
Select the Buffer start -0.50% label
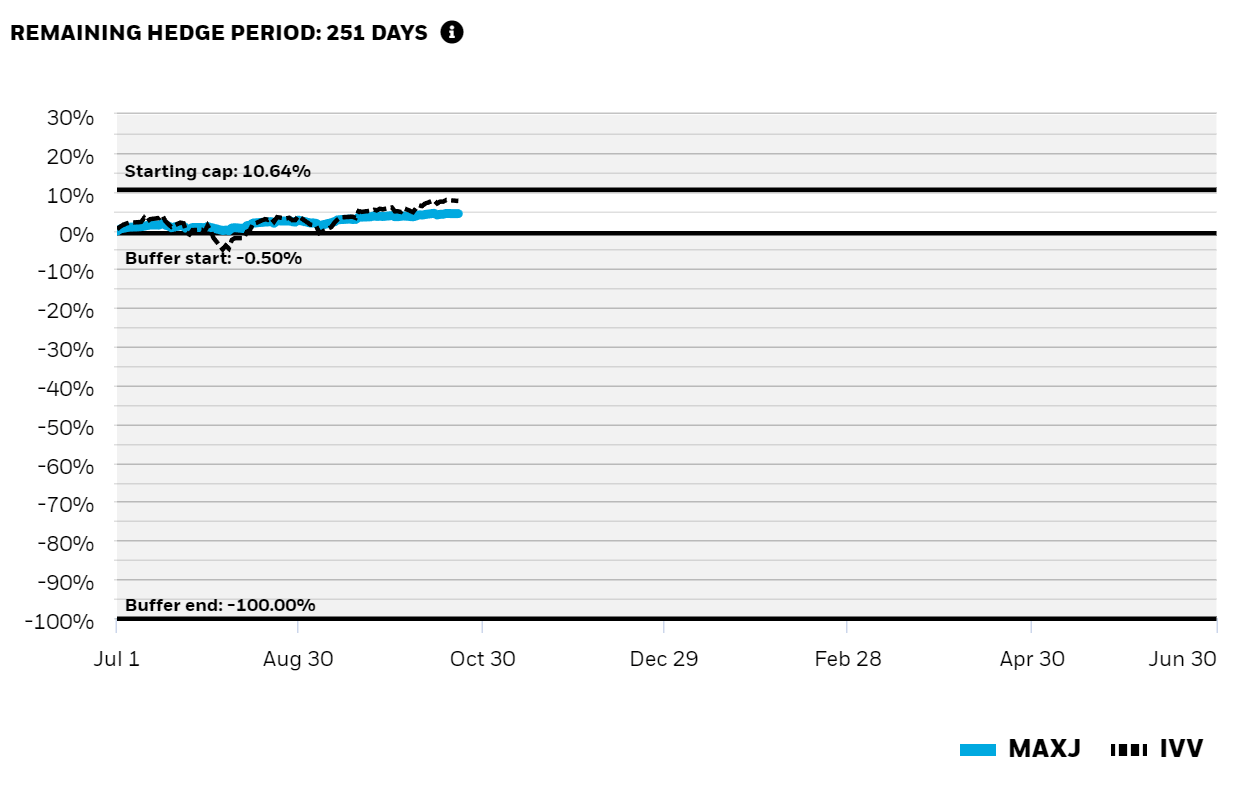point(213,258)
